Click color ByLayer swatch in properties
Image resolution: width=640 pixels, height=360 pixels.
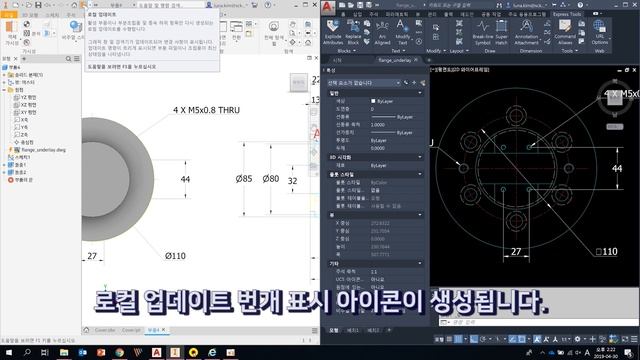373,101
